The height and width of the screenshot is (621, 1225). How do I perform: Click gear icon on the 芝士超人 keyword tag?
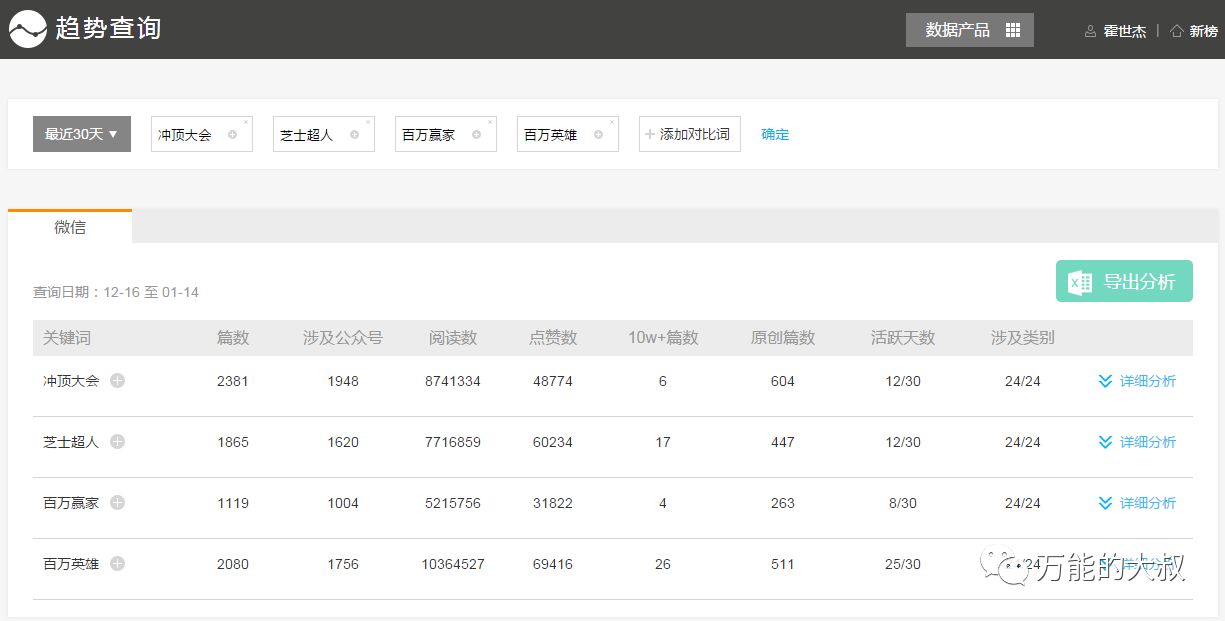(x=354, y=135)
